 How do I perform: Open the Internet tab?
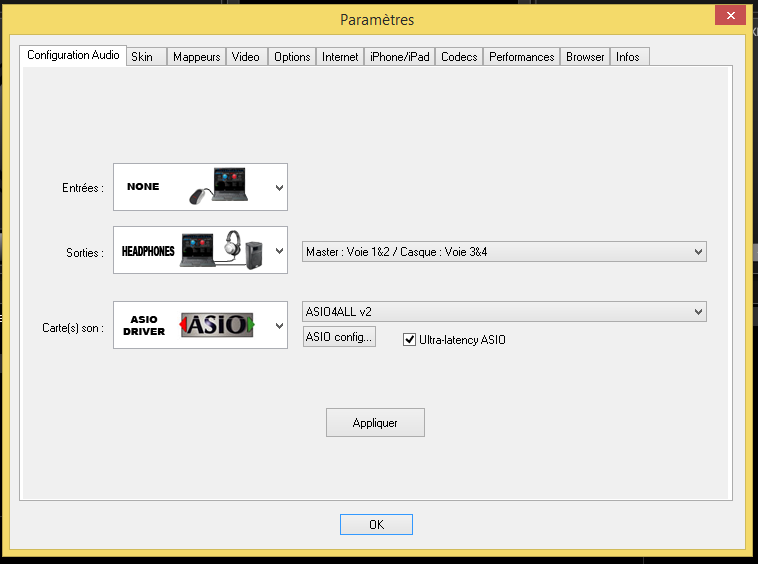click(x=340, y=57)
